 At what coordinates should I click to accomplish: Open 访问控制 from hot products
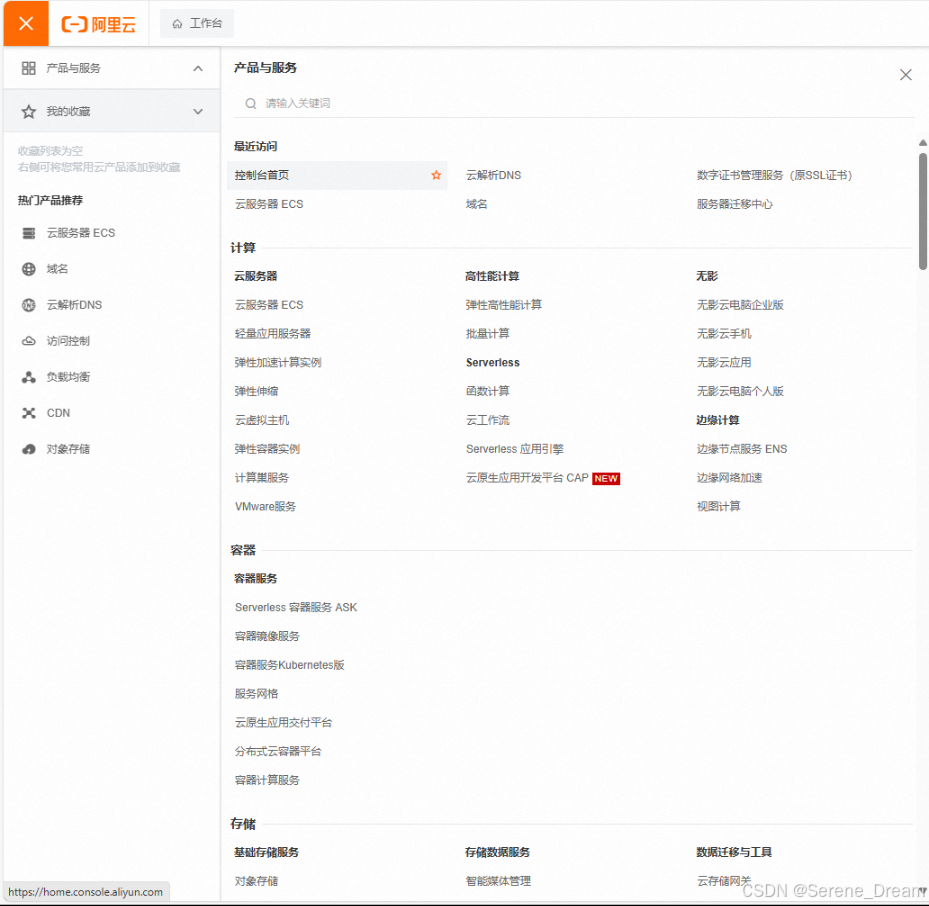click(x=68, y=341)
